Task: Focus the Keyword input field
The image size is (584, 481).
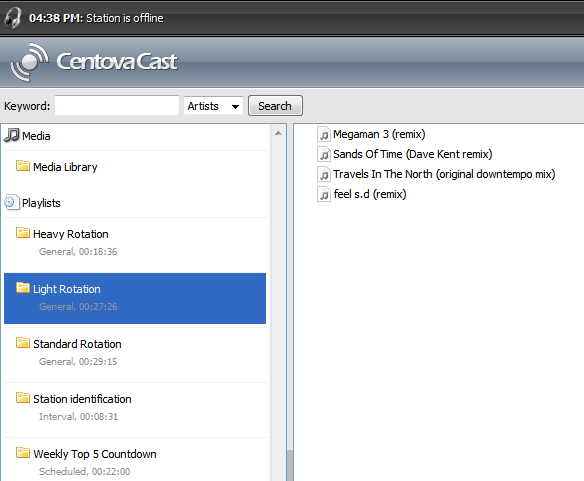Action: tap(117, 105)
